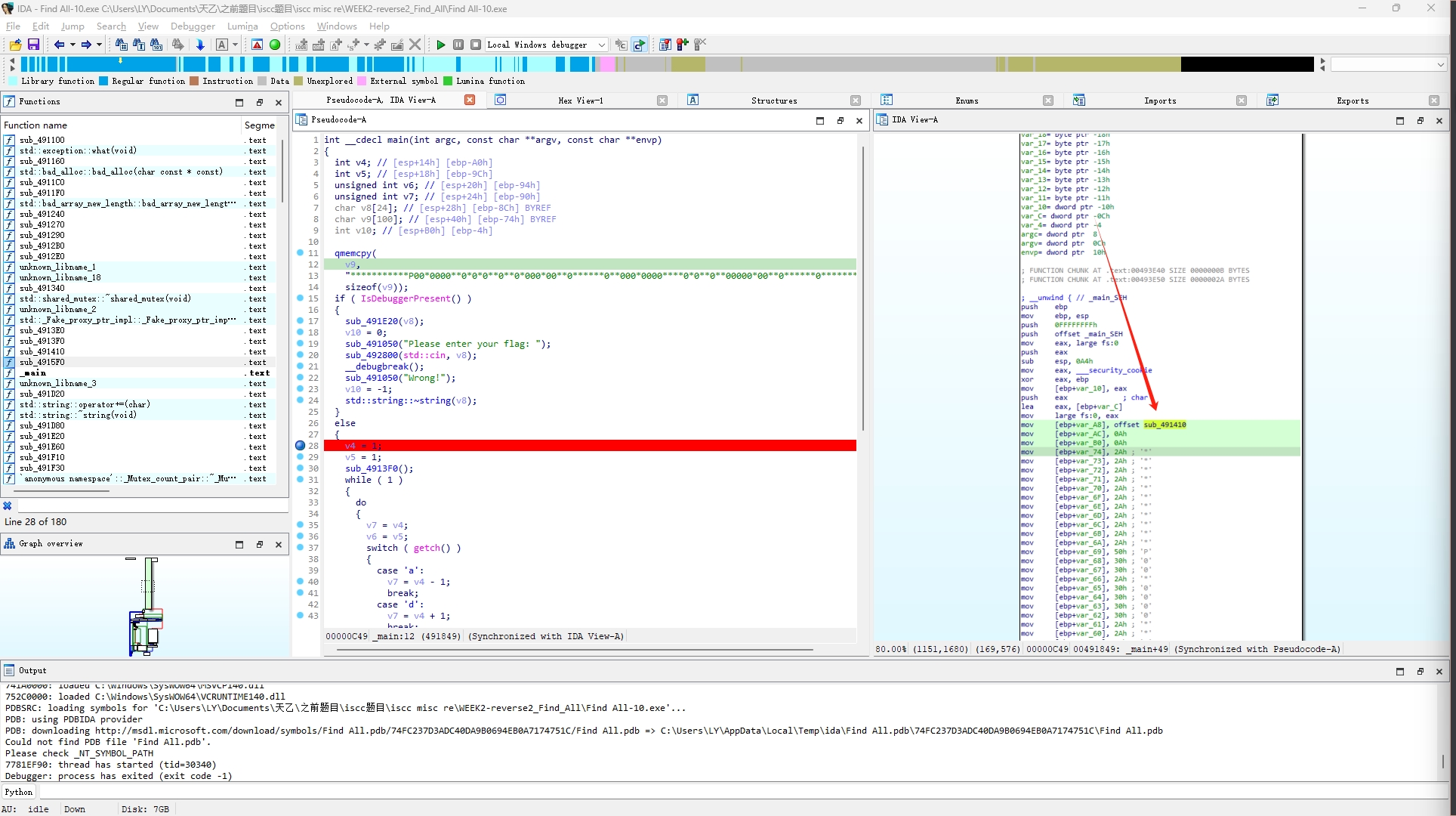Viewport: 1456px width, 816px height.
Task: Click the green circle toolbar icon
Action: coord(275,45)
